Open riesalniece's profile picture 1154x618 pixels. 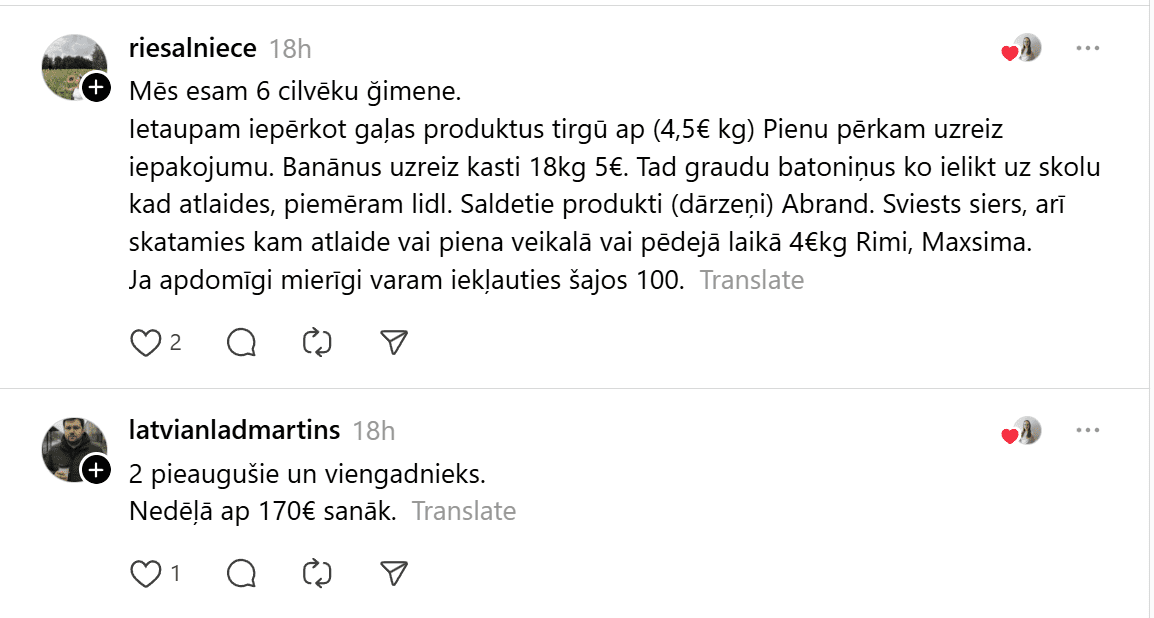pos(70,64)
